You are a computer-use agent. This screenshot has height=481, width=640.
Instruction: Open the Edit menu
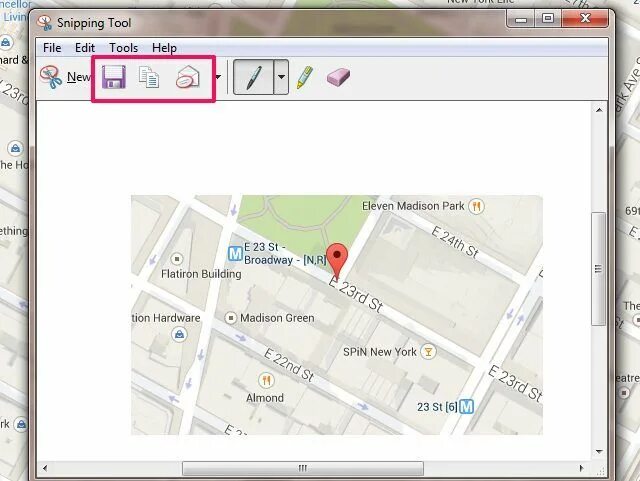pyautogui.click(x=85, y=48)
